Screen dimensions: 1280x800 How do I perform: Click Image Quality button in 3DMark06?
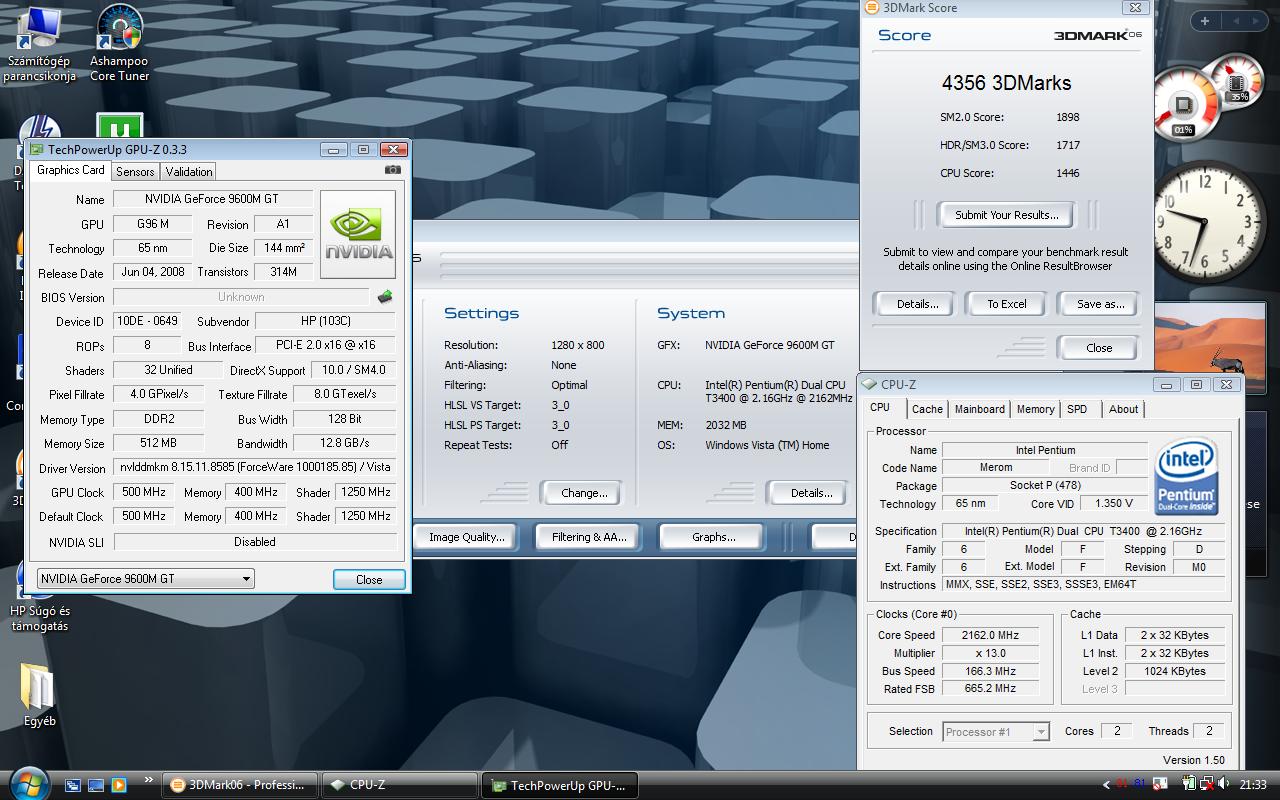pyautogui.click(x=466, y=537)
